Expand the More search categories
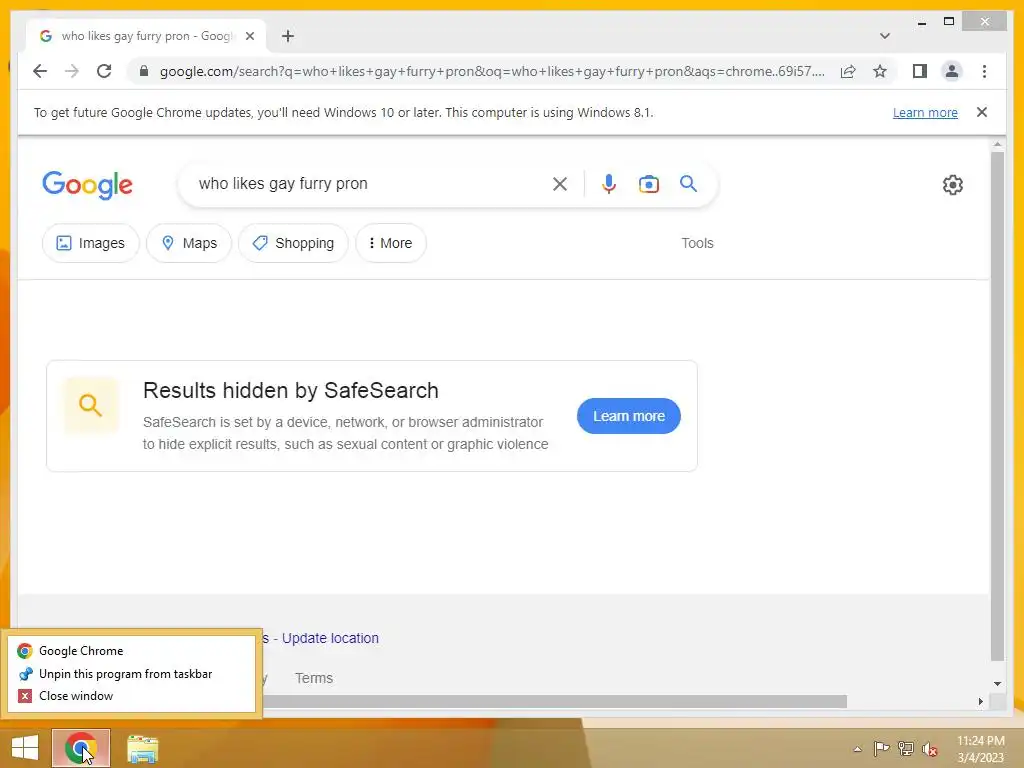 click(x=391, y=243)
